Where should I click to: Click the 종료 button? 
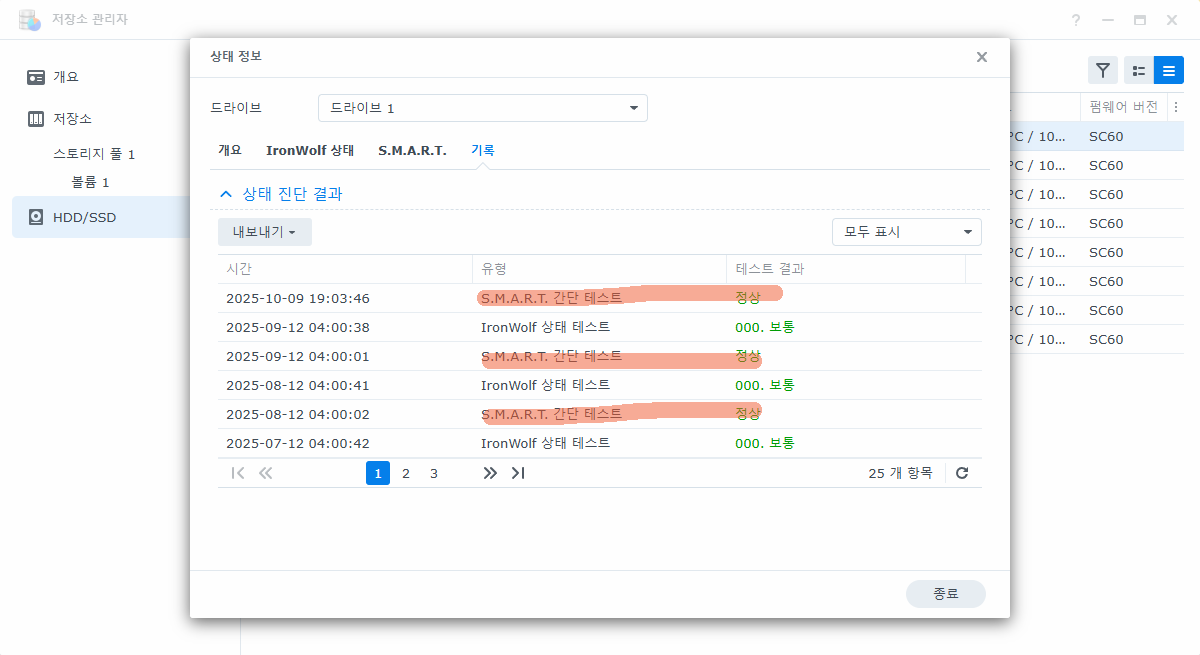[945, 593]
